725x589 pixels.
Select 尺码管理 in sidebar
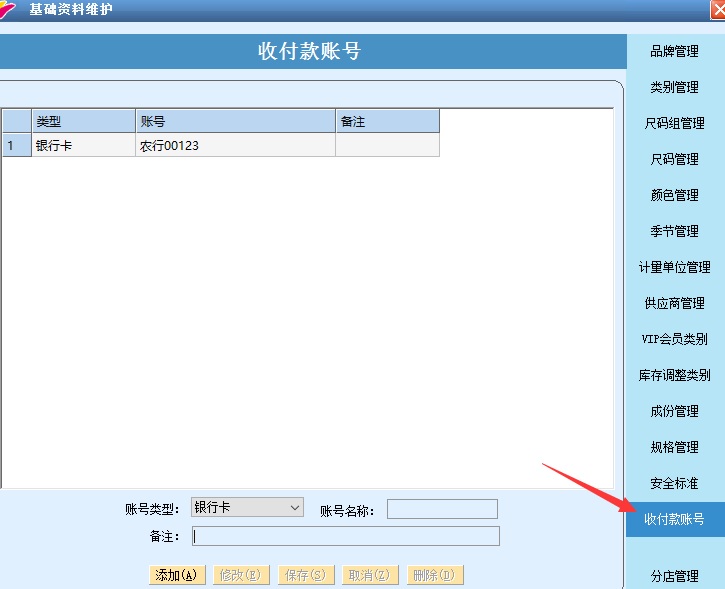pos(674,159)
